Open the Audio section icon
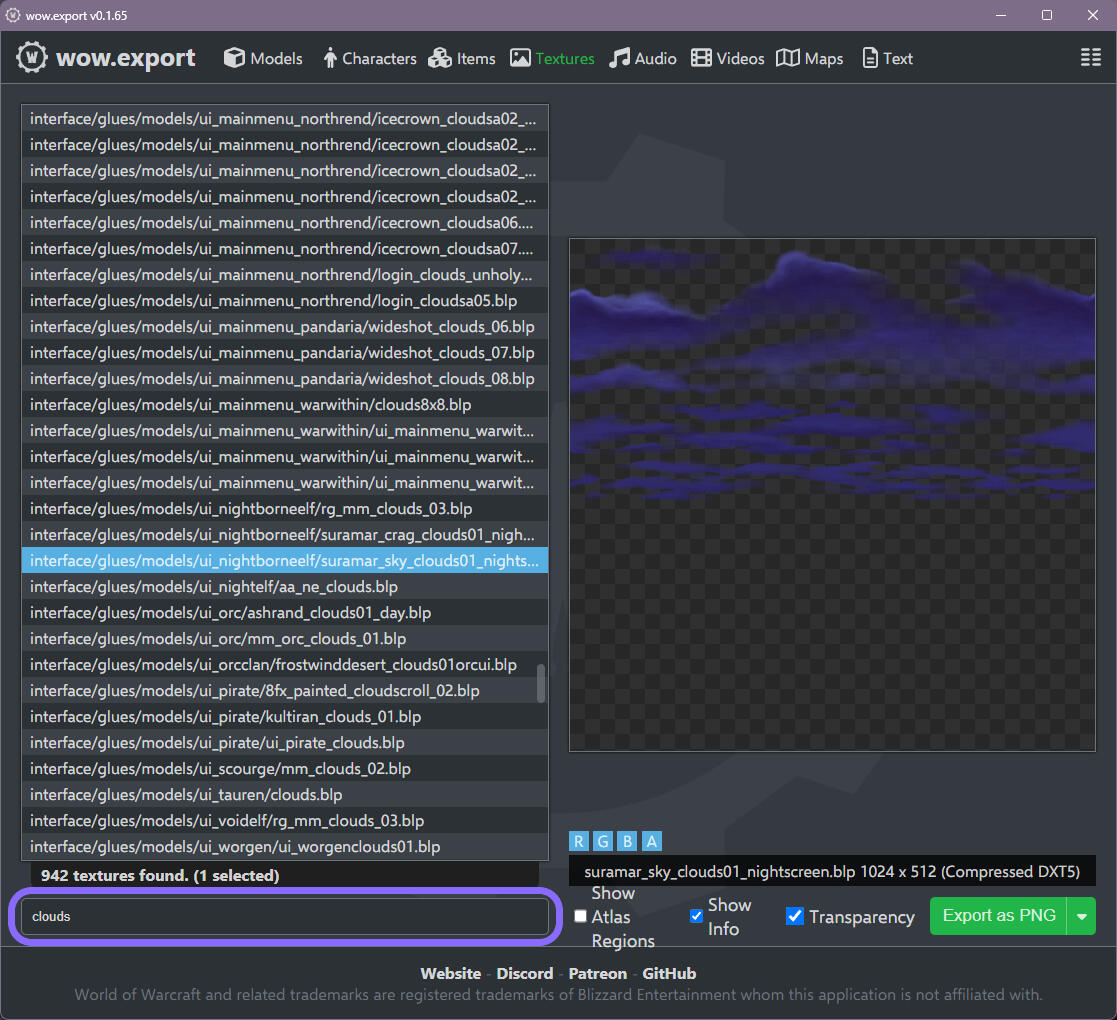The height and width of the screenshot is (1020, 1117). [x=621, y=58]
